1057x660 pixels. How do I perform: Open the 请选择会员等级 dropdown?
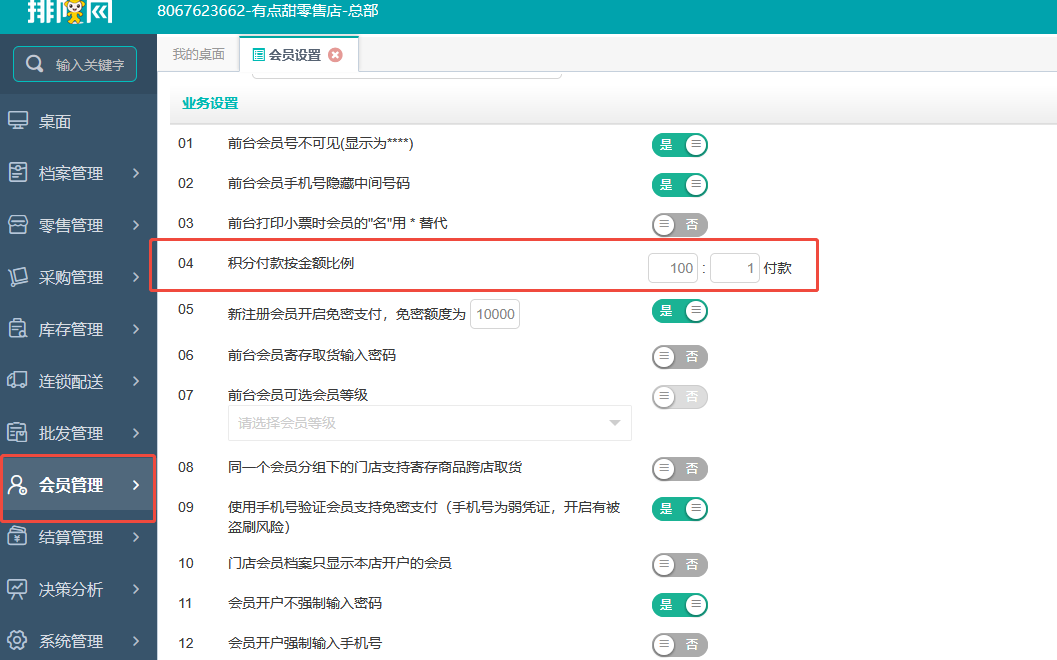[429, 423]
